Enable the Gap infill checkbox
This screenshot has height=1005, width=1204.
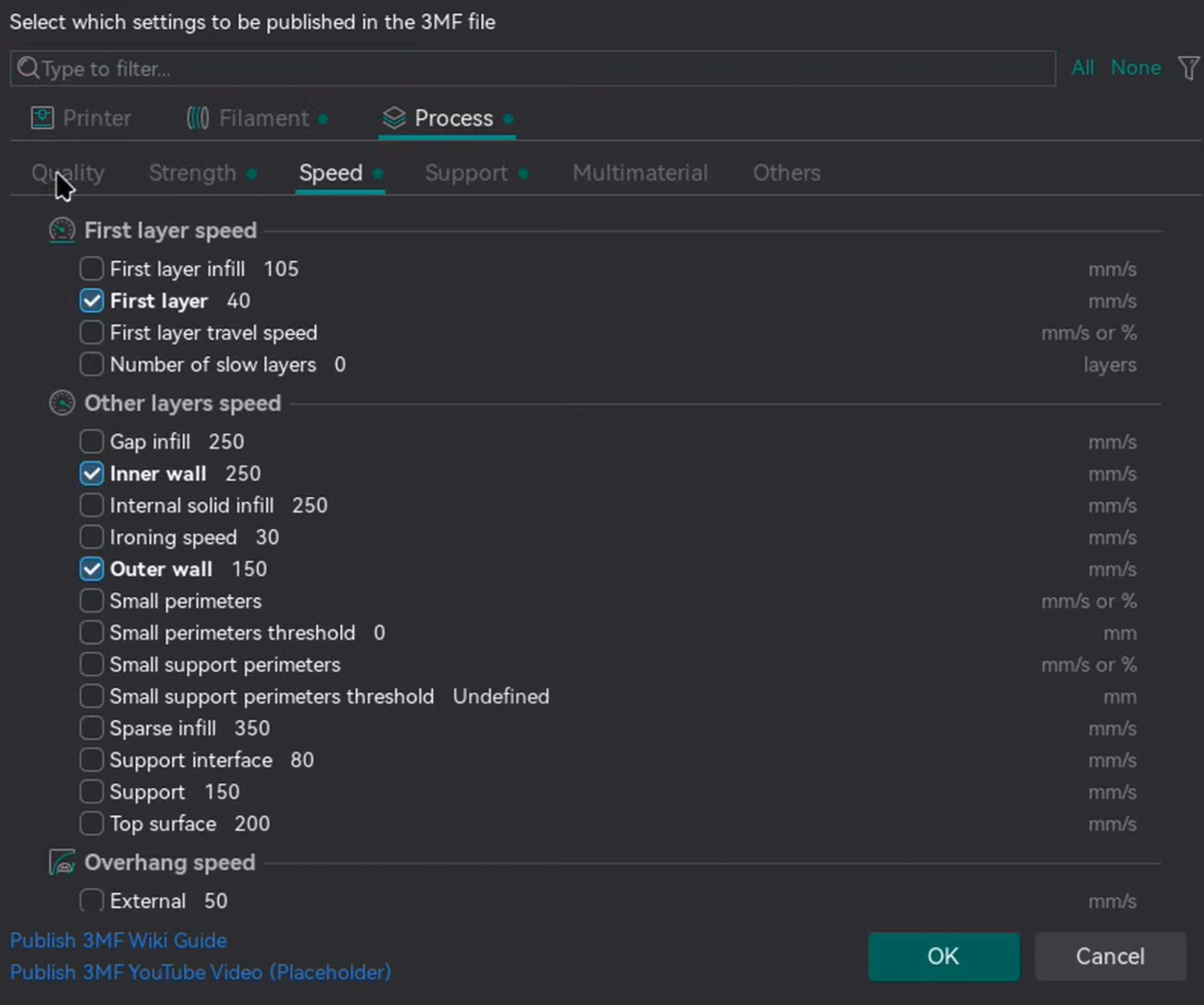[x=91, y=442]
